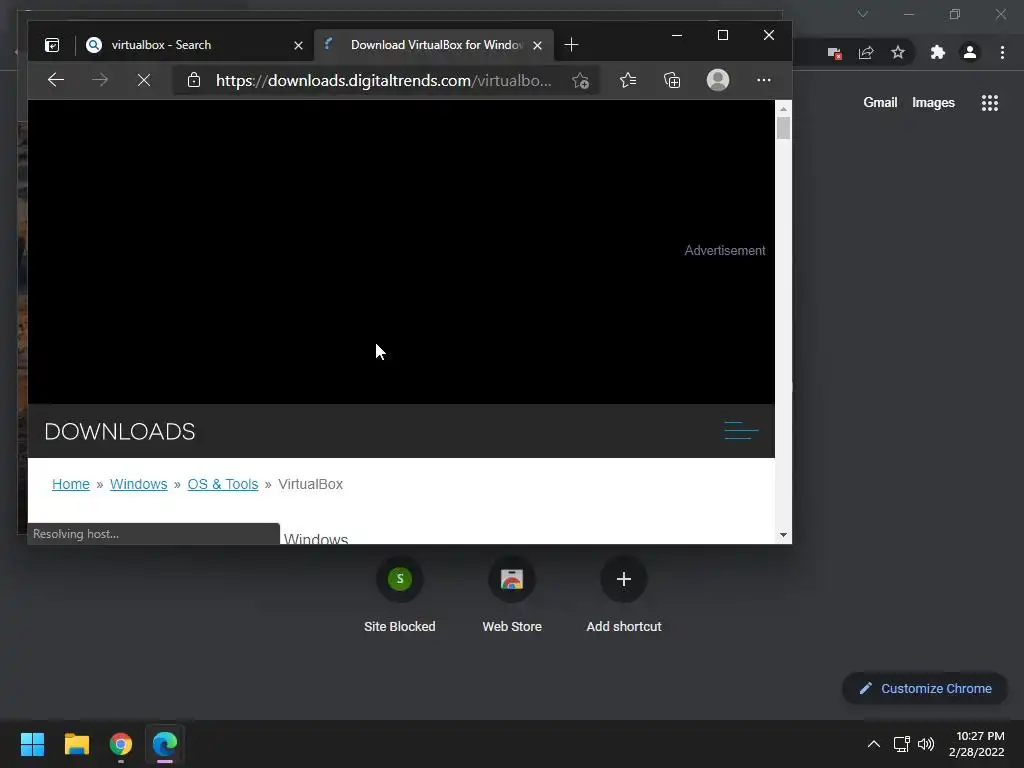Open Chrome three-dot menu
Image resolution: width=1024 pixels, height=768 pixels.
pos(1002,52)
